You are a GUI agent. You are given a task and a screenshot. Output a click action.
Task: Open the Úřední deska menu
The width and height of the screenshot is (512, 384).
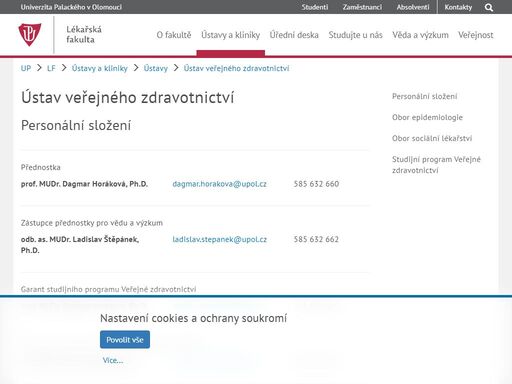[294, 35]
